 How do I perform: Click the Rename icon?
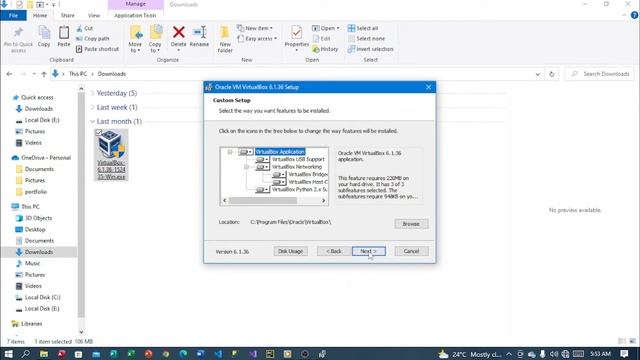click(x=199, y=32)
